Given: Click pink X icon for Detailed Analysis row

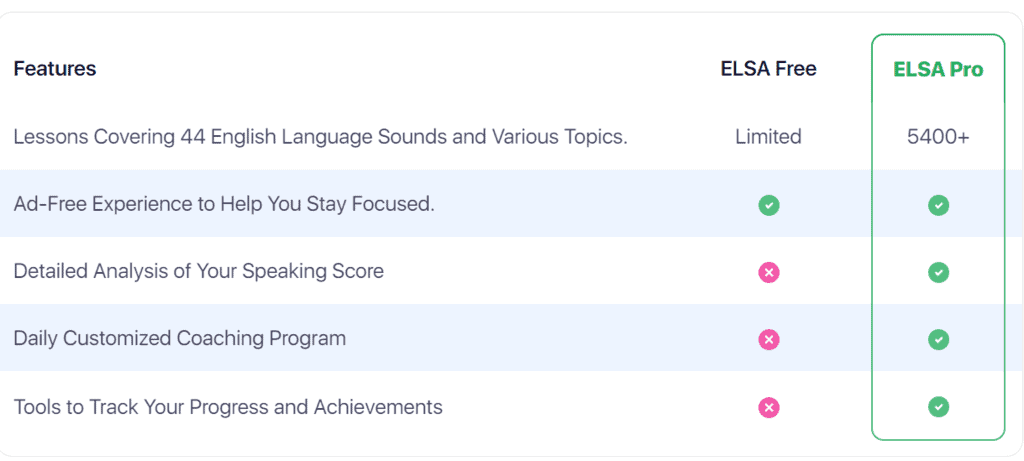Looking at the screenshot, I should [x=769, y=272].
